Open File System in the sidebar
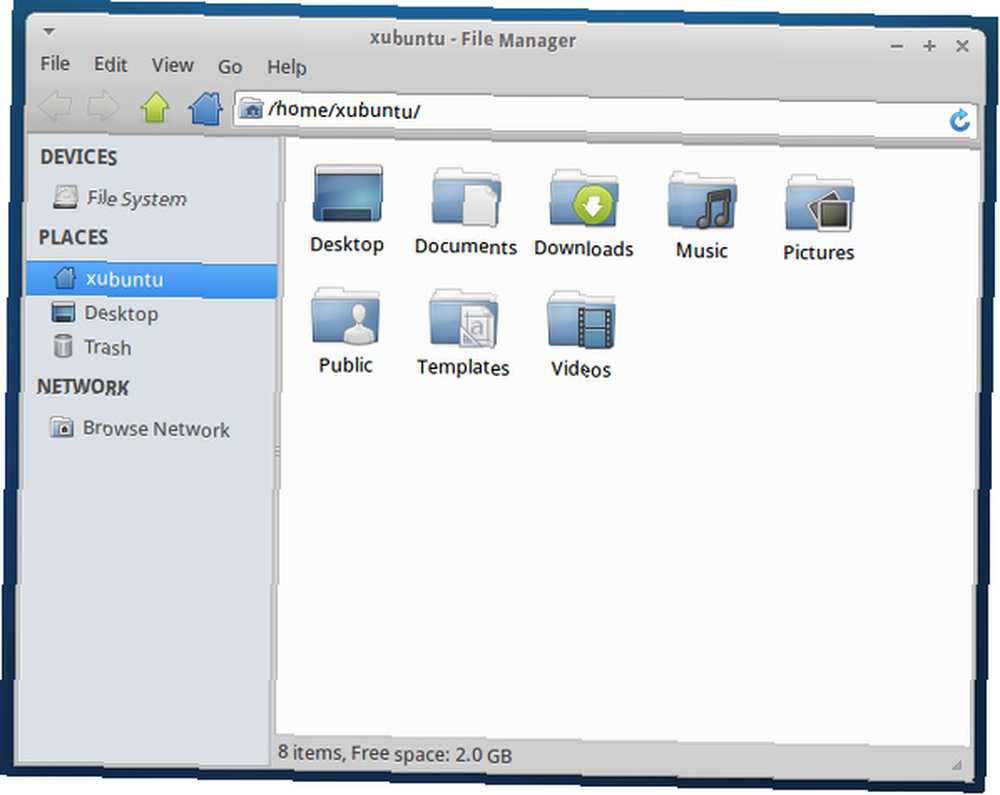The width and height of the screenshot is (1000, 795). [x=136, y=198]
